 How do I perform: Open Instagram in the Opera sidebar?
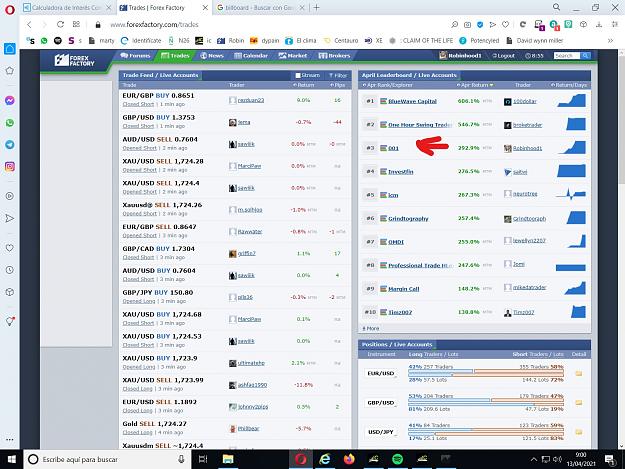[x=10, y=167]
